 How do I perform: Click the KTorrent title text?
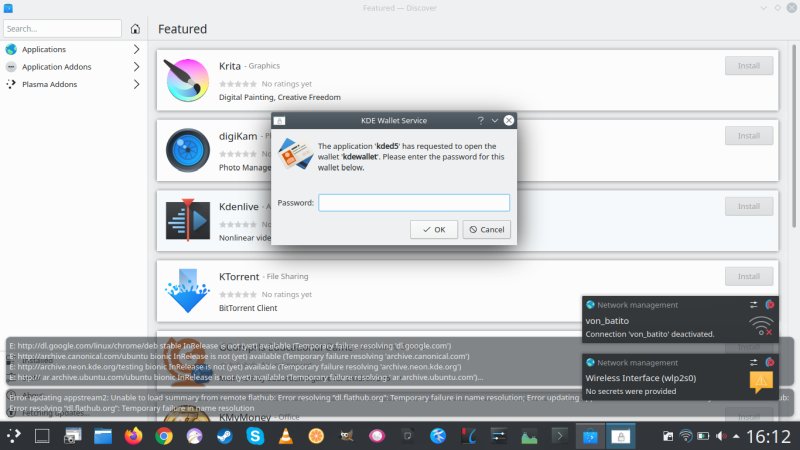click(x=239, y=277)
